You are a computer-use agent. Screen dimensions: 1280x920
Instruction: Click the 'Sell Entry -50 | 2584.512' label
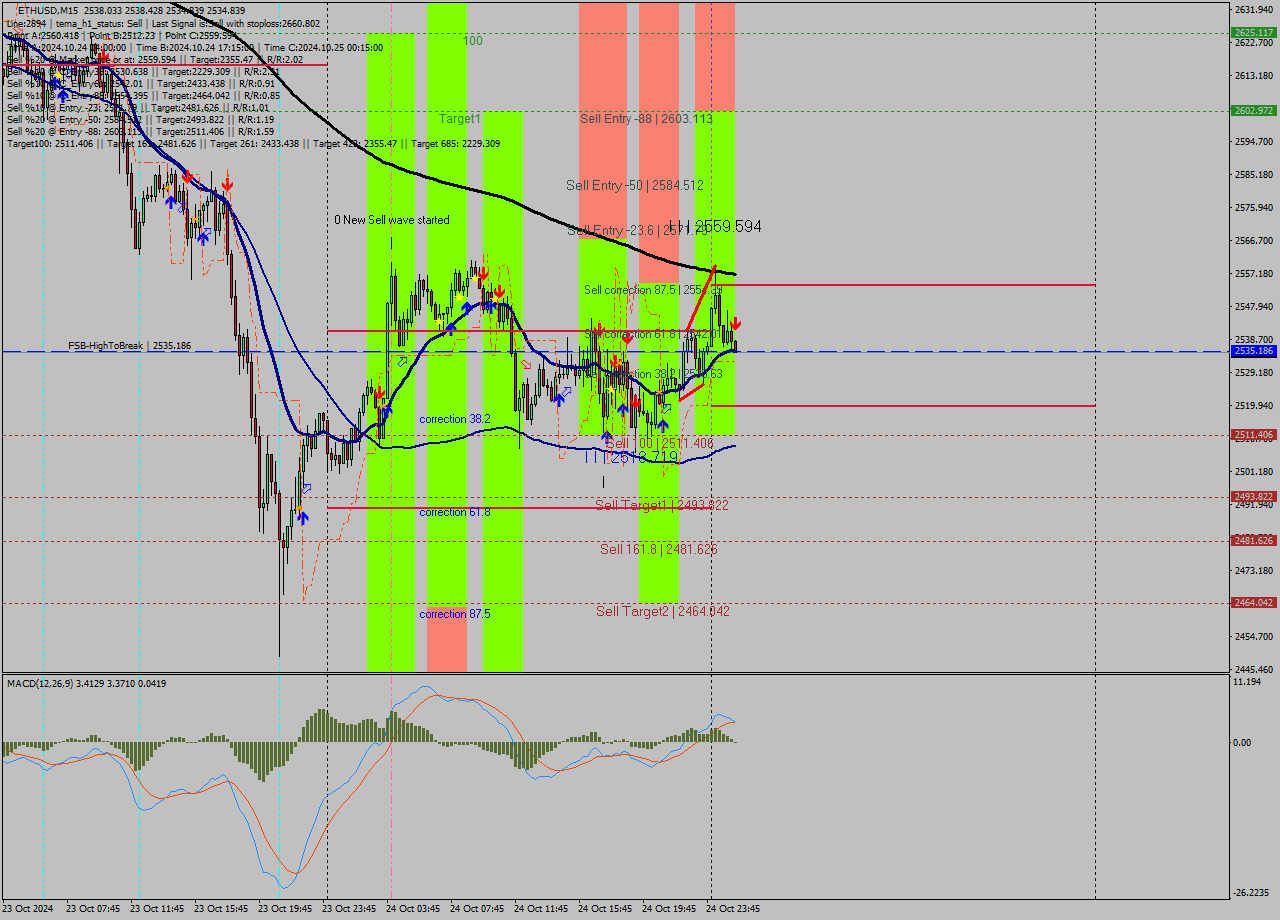tap(635, 185)
